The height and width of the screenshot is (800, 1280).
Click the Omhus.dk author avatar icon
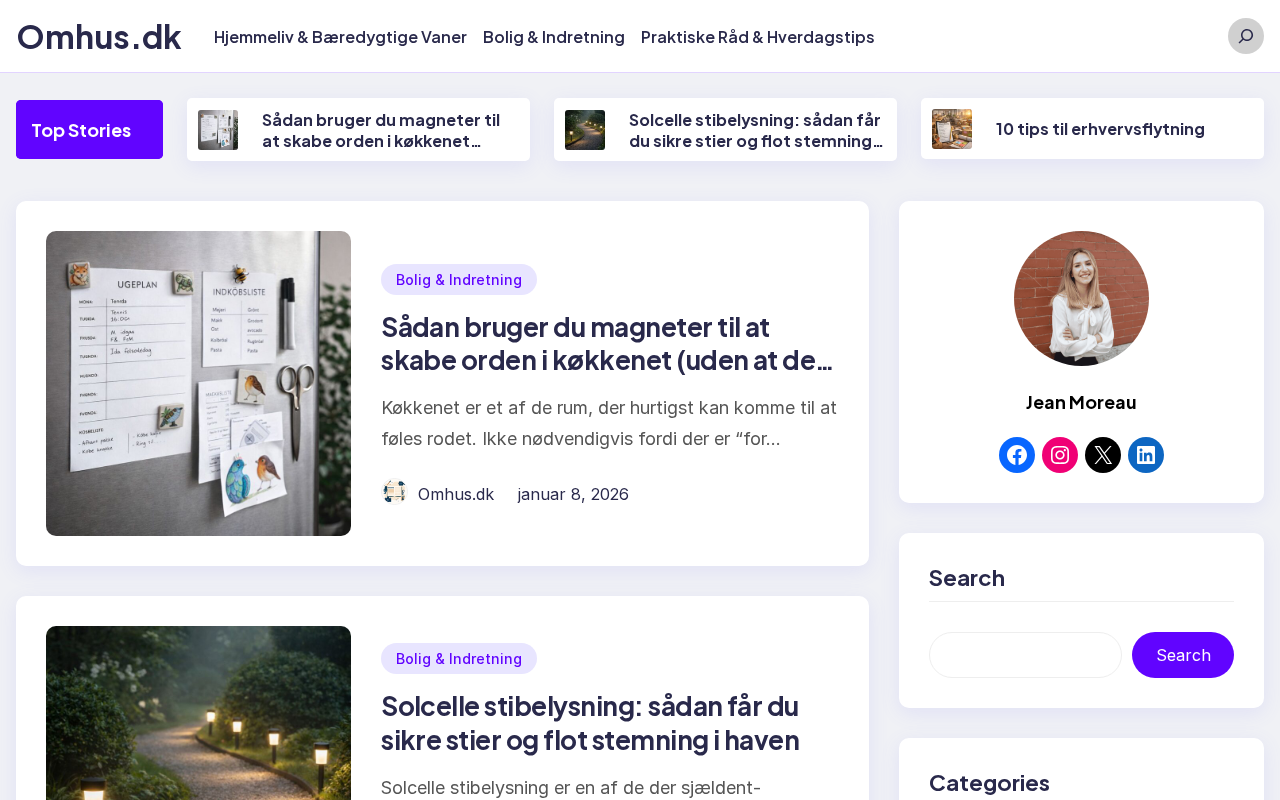395,492
